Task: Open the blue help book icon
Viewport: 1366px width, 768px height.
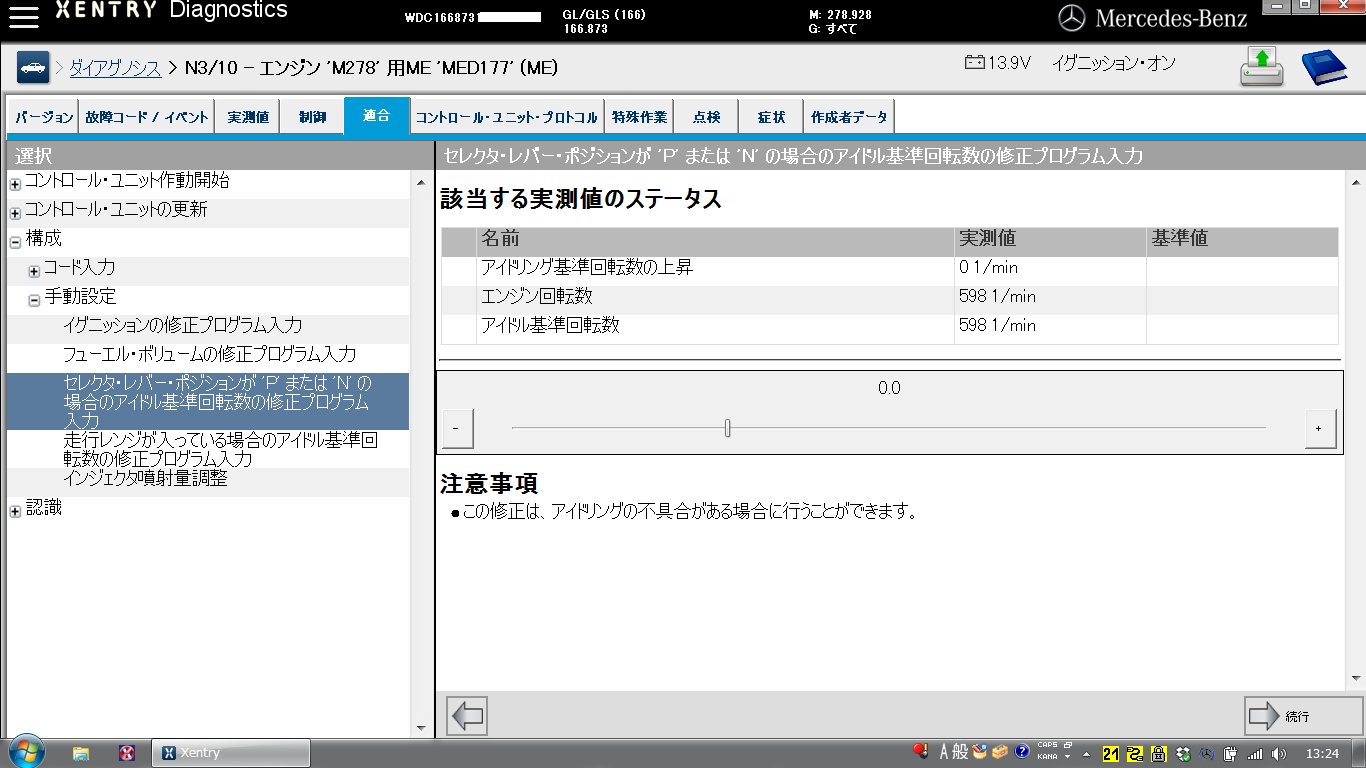Action: tap(1324, 67)
